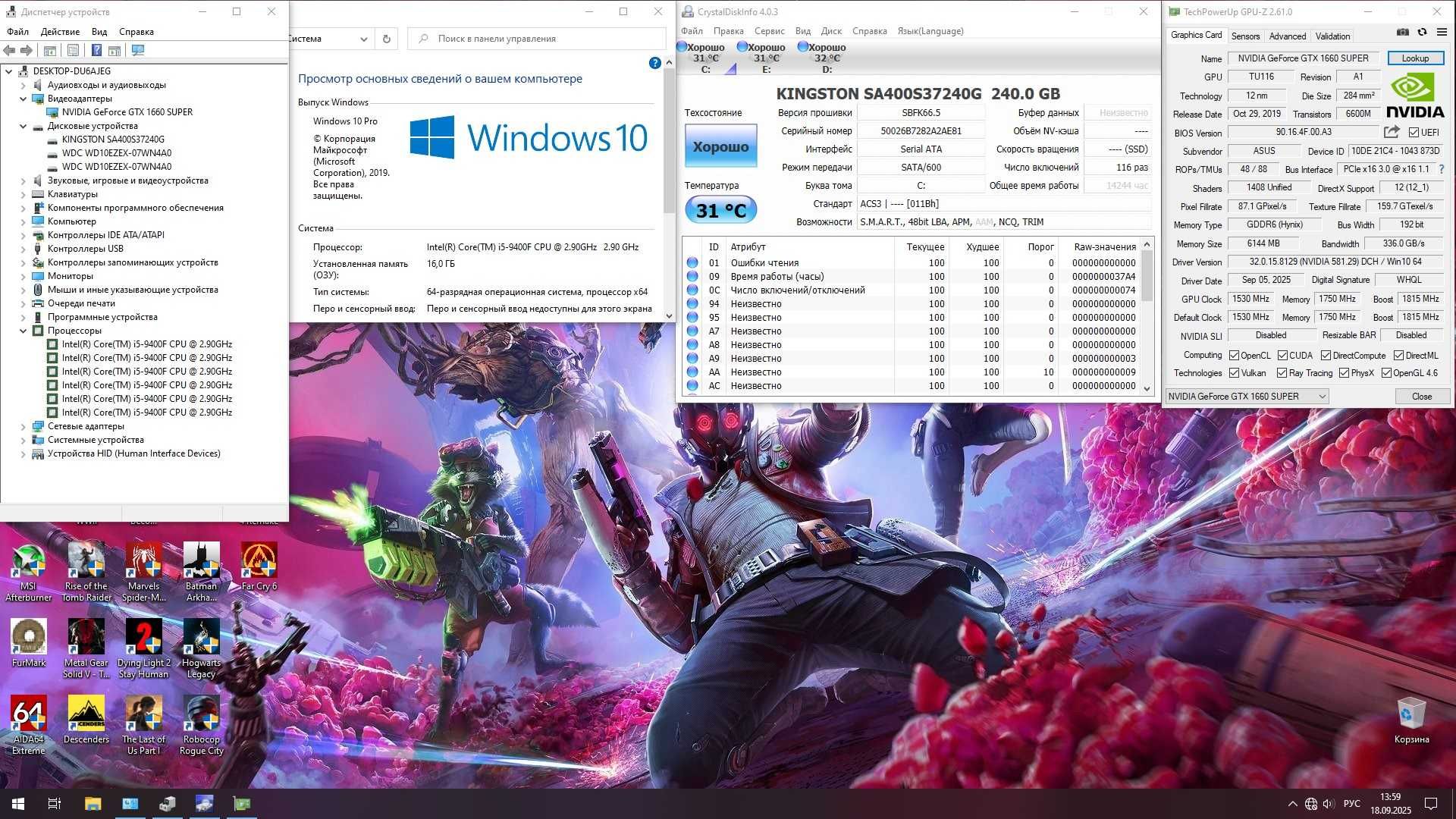
Task: Toggle DirectML checkbox in GPU-Z
Action: pyautogui.click(x=1398, y=356)
